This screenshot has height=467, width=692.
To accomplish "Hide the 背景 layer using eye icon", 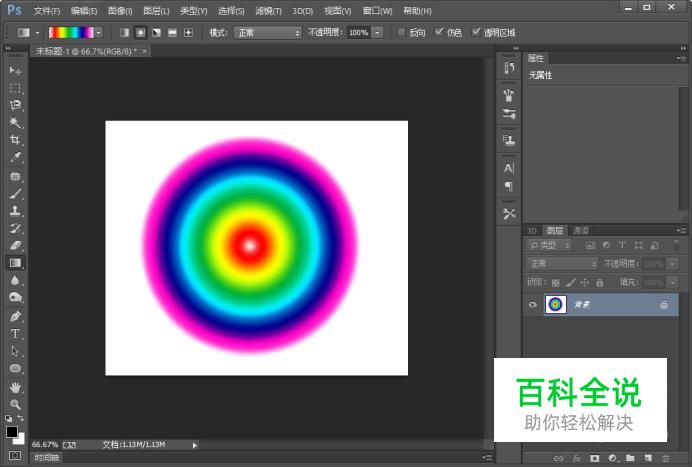I will click(x=532, y=305).
